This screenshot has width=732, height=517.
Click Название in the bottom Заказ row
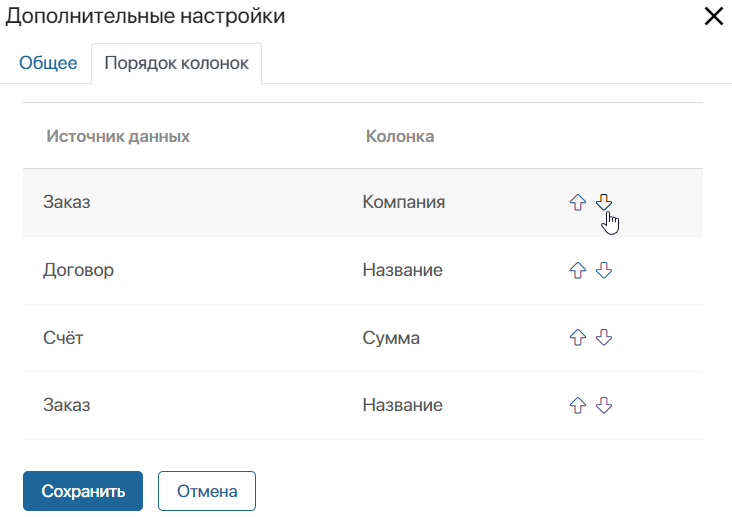click(x=402, y=405)
